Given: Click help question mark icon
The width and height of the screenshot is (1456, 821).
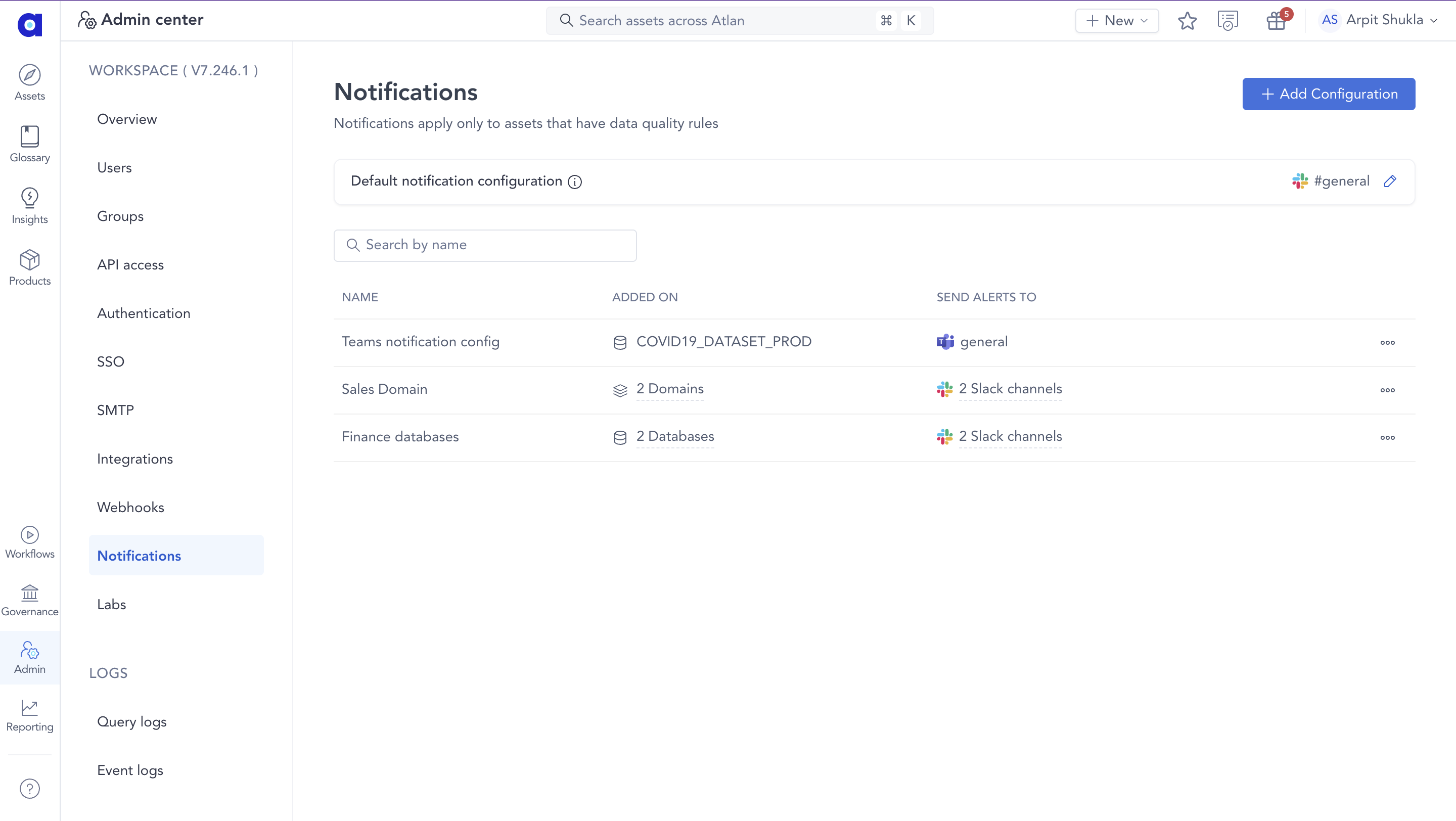Looking at the screenshot, I should [x=29, y=788].
